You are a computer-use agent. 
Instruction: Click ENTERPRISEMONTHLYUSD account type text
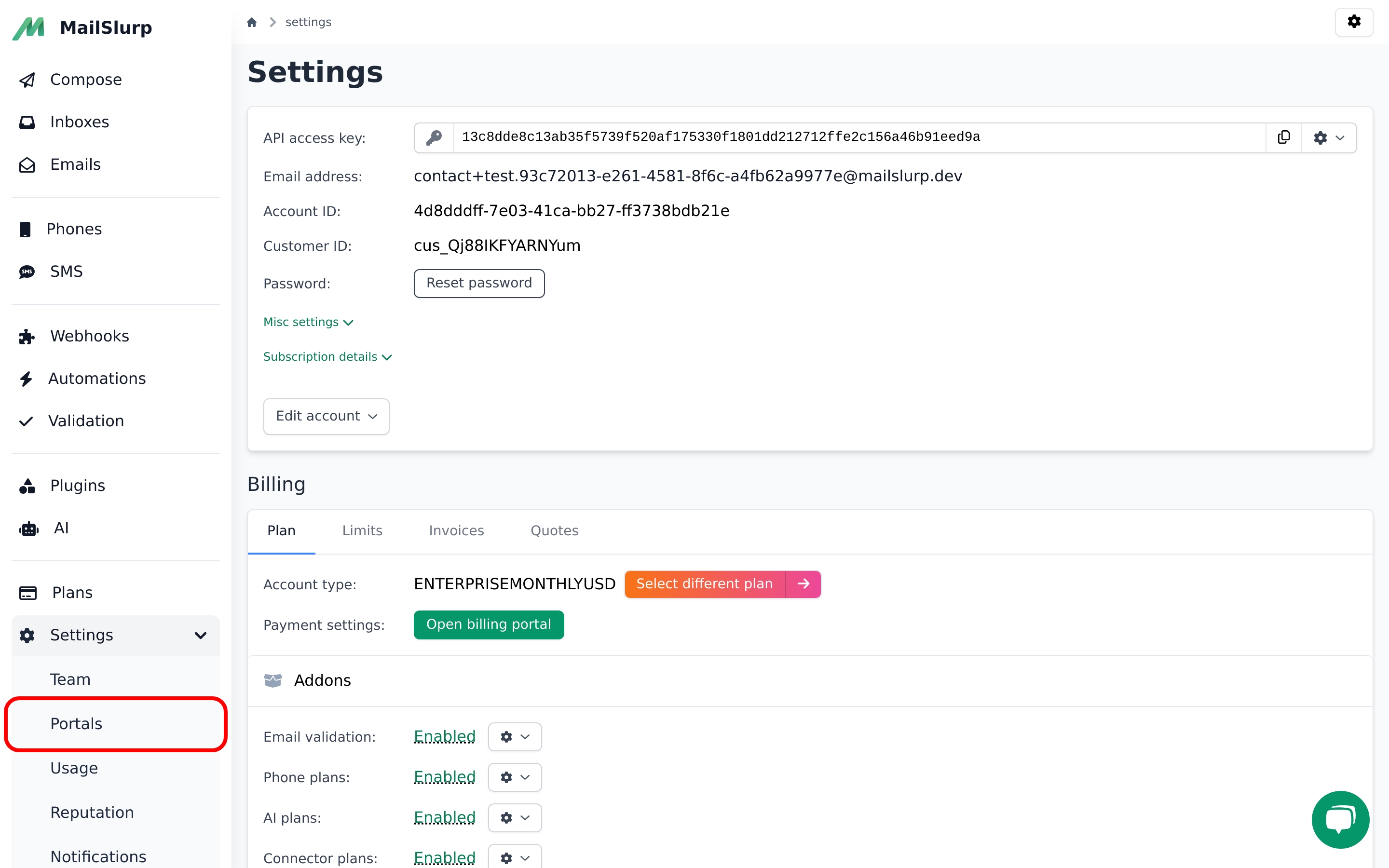[514, 584]
